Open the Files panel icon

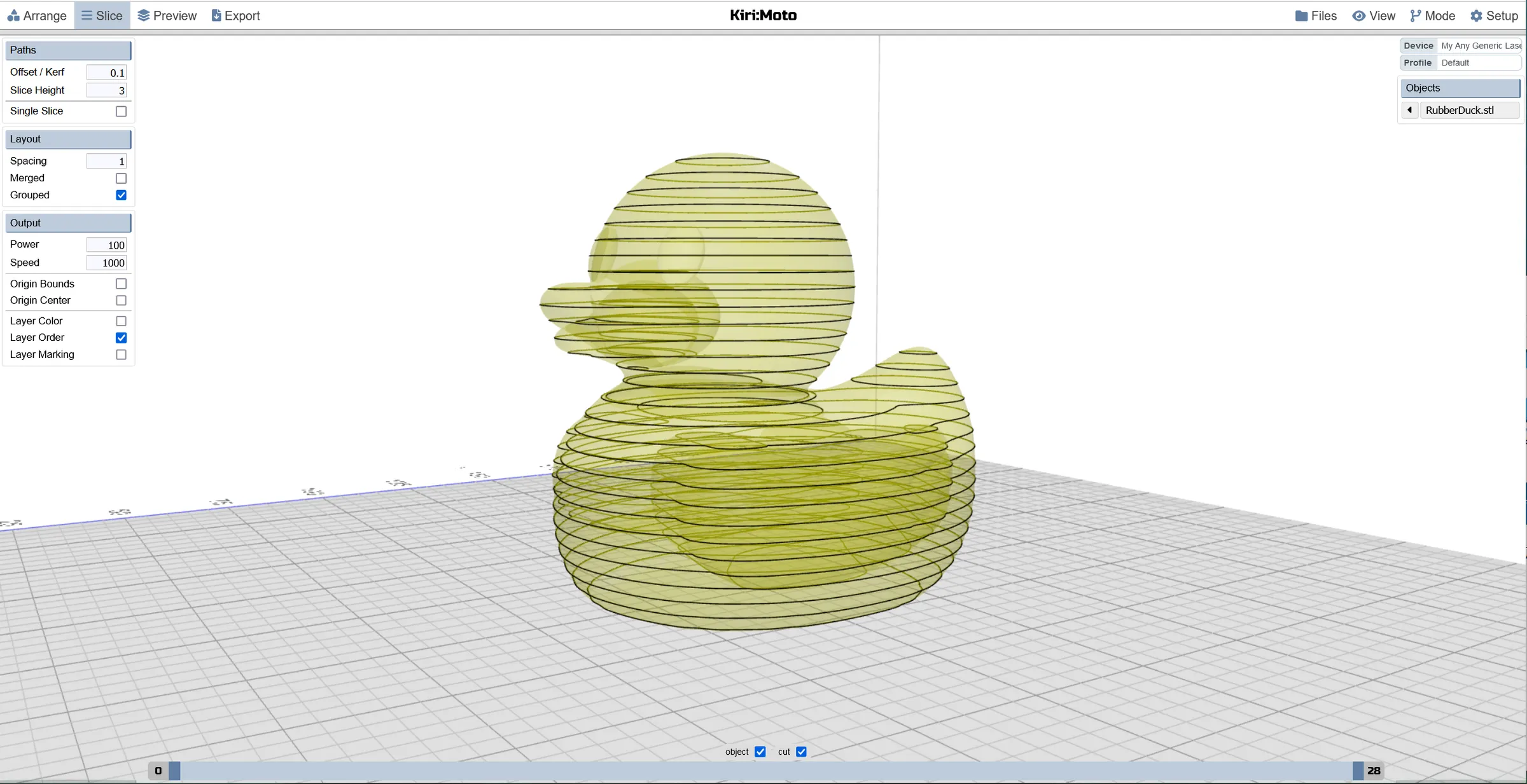point(1303,15)
